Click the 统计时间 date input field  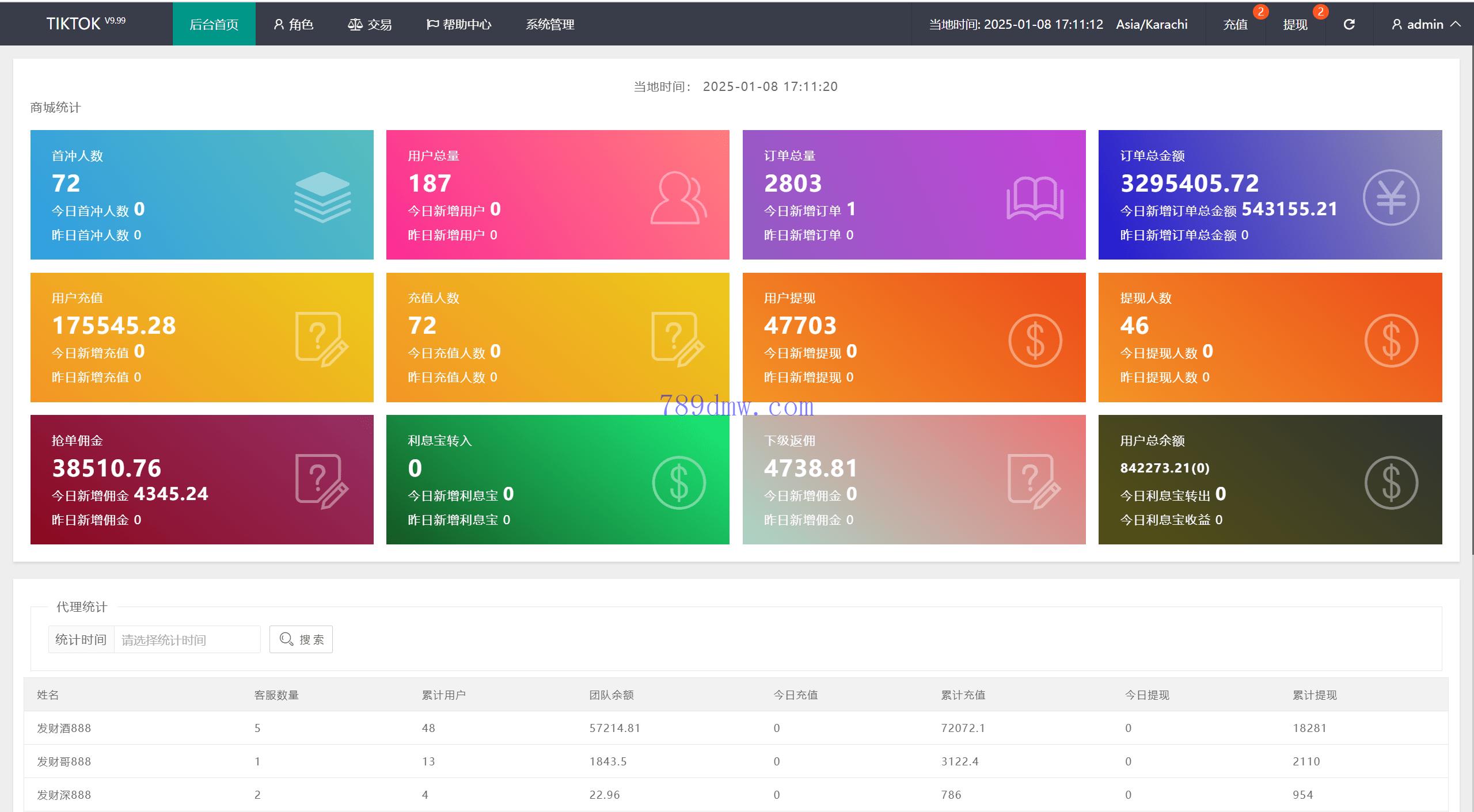187,639
